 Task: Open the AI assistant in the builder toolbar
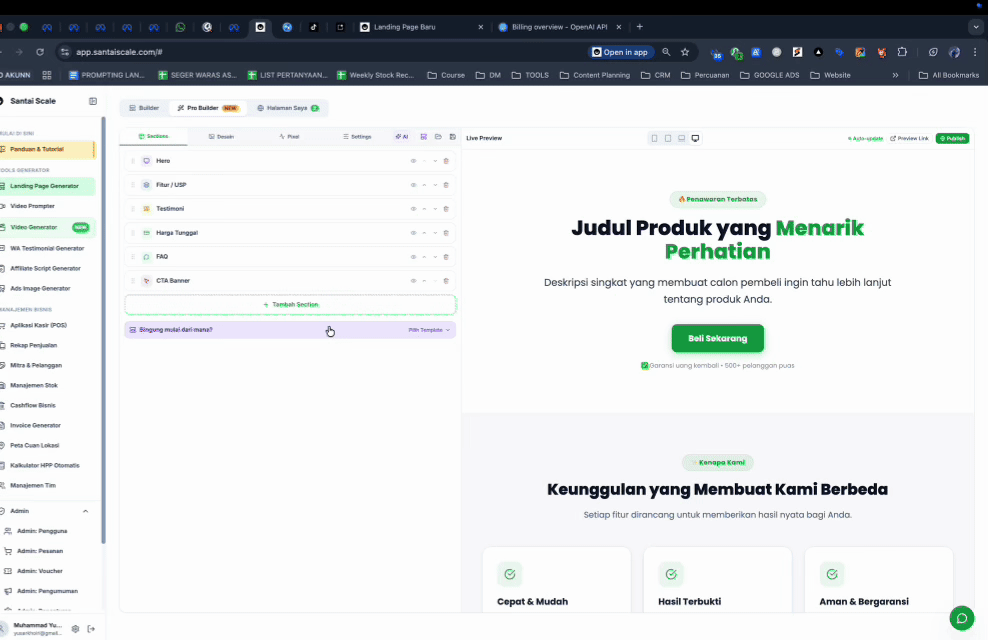[402, 136]
